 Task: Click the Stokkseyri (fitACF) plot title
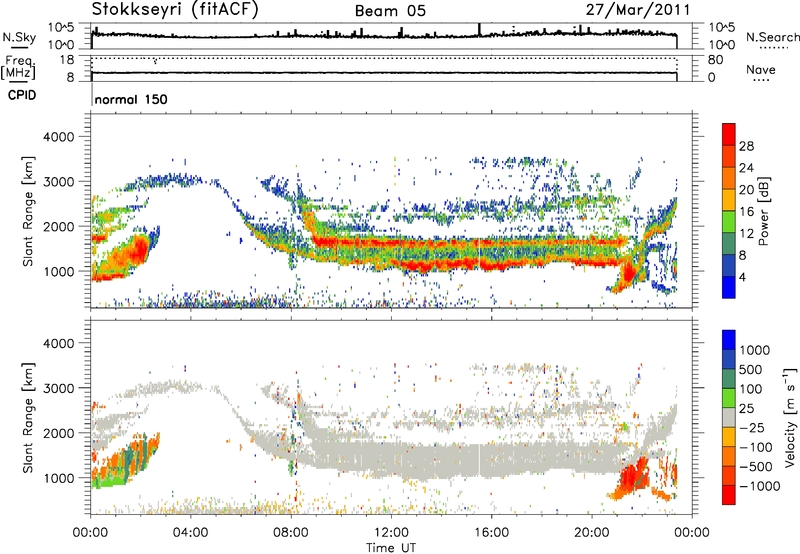[175, 9]
